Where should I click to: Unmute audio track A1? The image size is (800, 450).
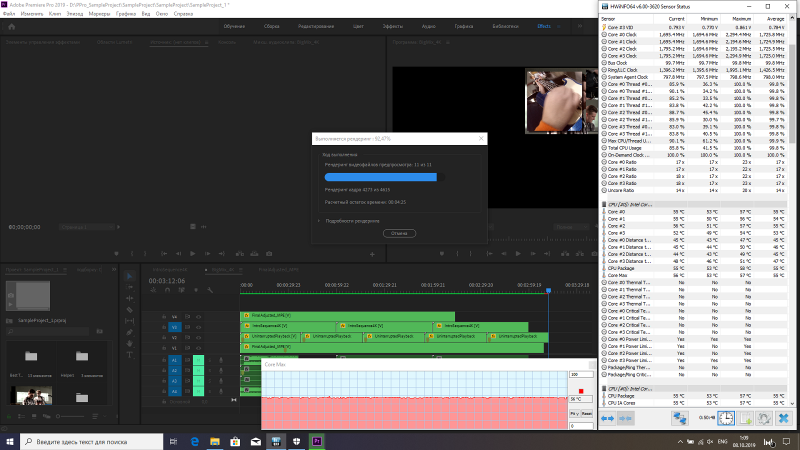pyautogui.click(x=198, y=360)
